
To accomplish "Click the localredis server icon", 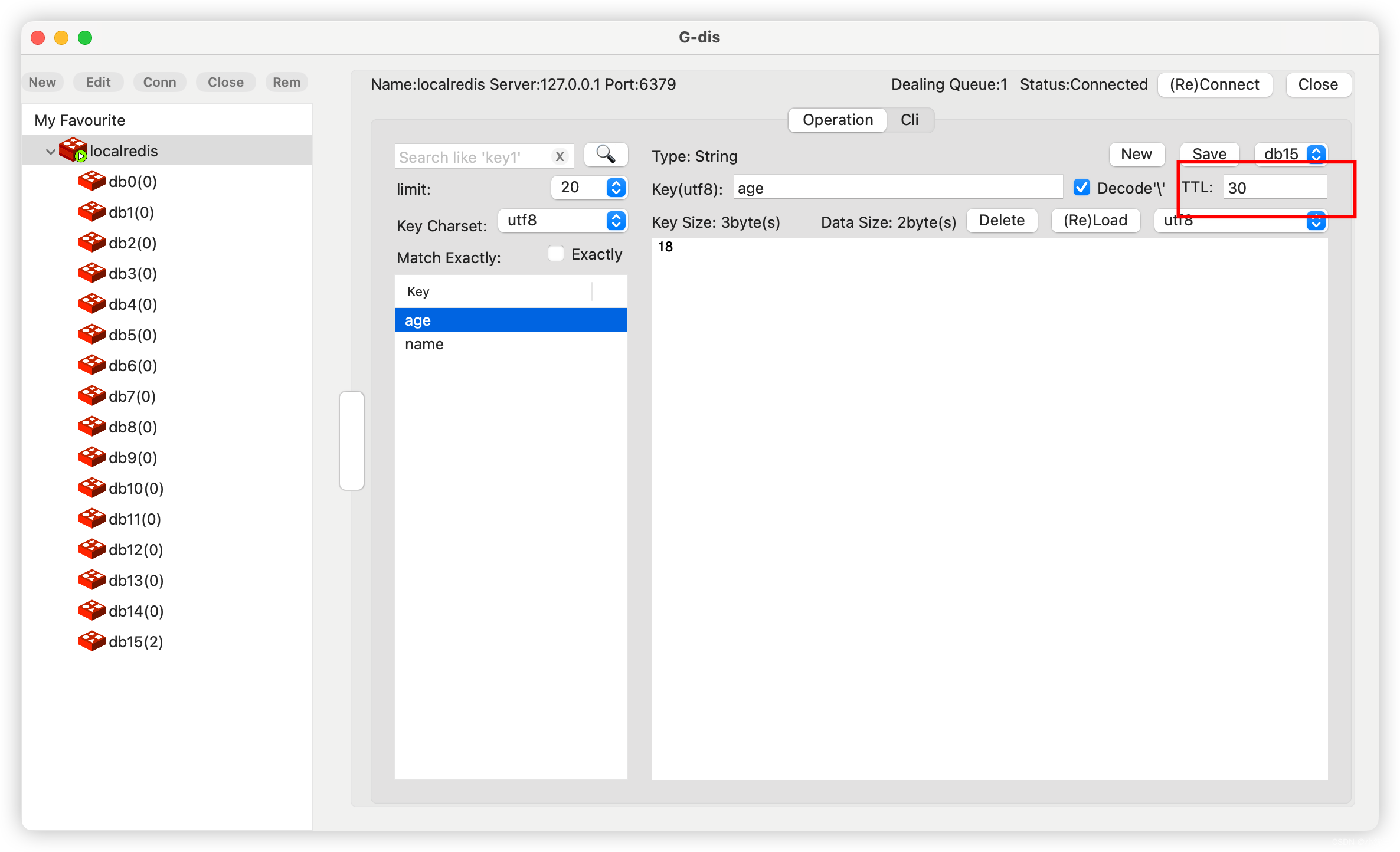I will [73, 150].
